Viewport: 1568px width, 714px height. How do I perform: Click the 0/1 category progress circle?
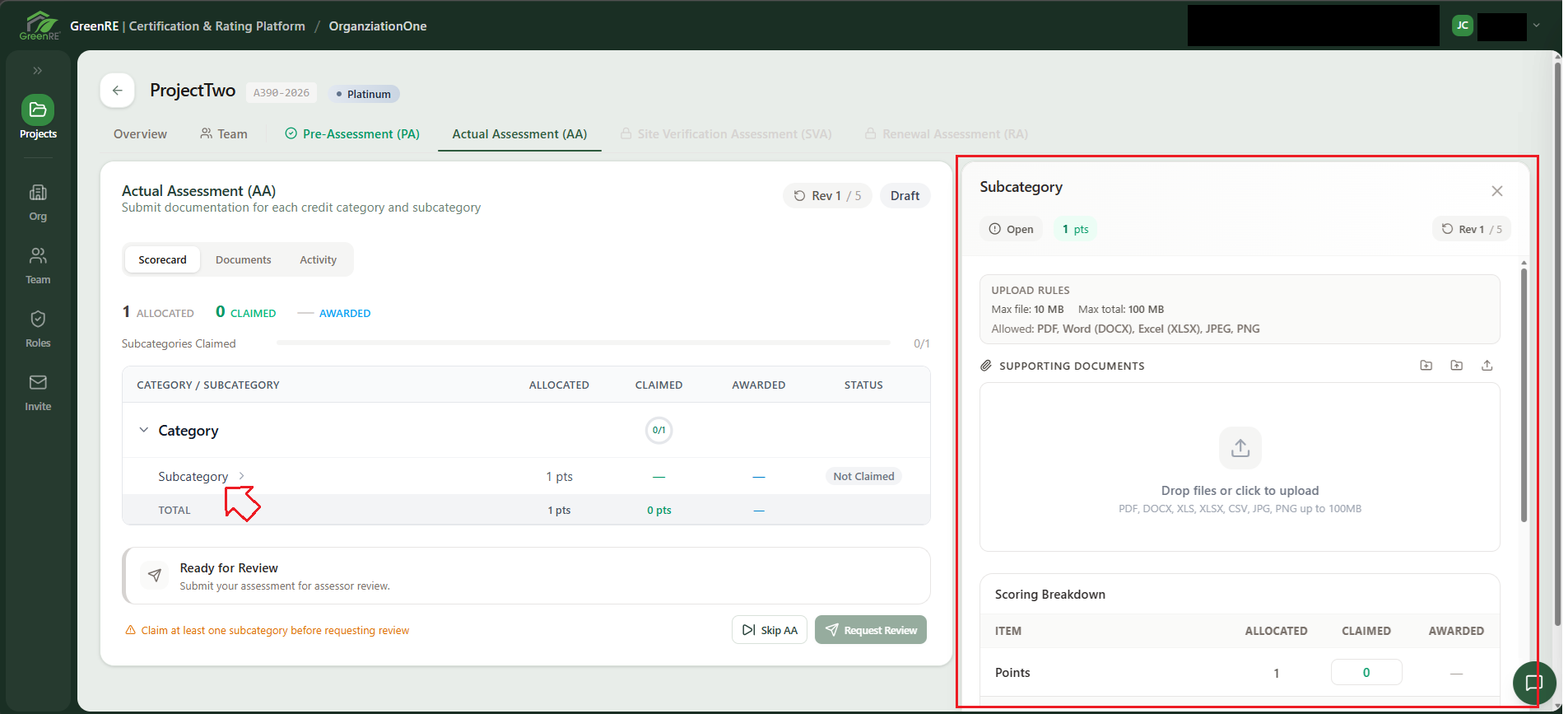click(658, 430)
